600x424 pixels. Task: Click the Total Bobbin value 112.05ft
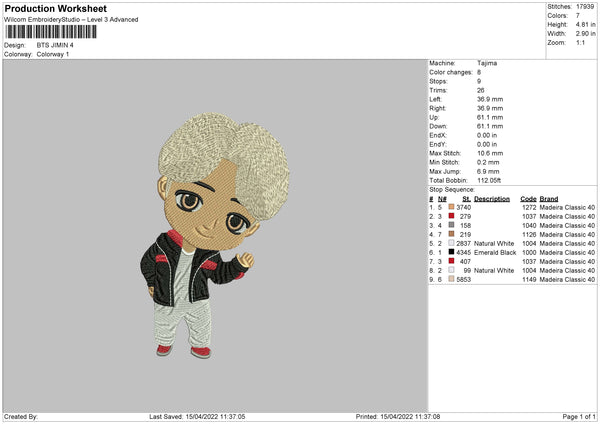(x=489, y=180)
